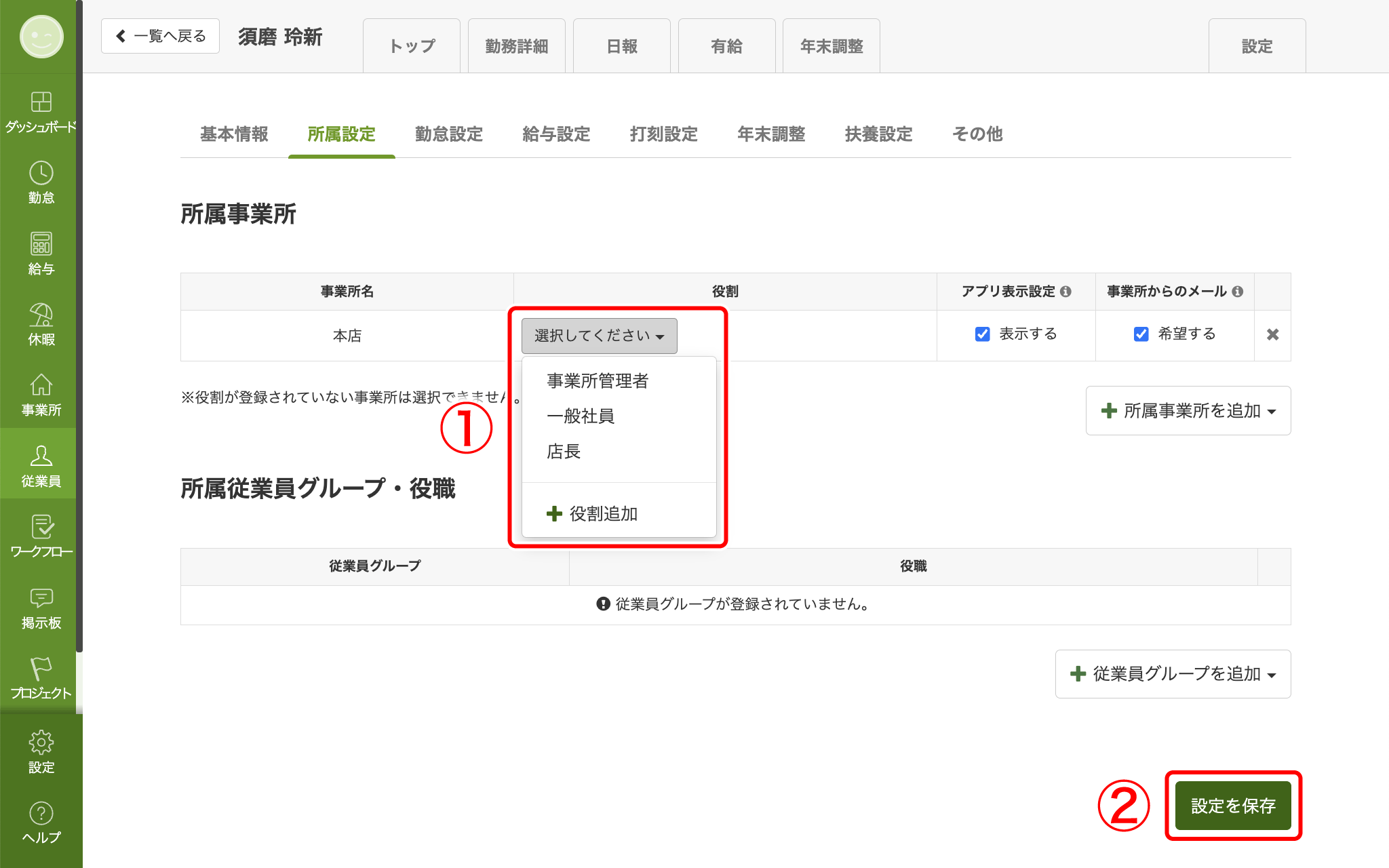Open the 事業所 house icon
Screen dimensions: 1389x868
(41, 385)
